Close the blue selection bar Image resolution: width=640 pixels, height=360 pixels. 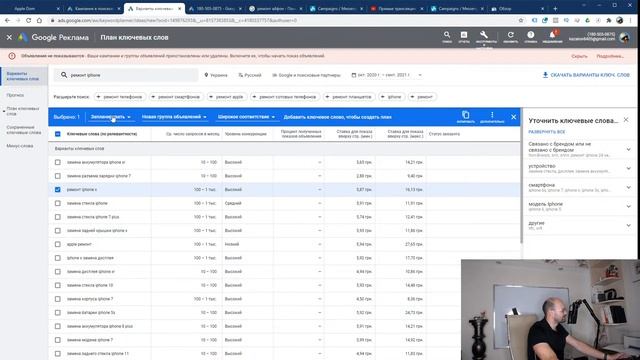513,117
